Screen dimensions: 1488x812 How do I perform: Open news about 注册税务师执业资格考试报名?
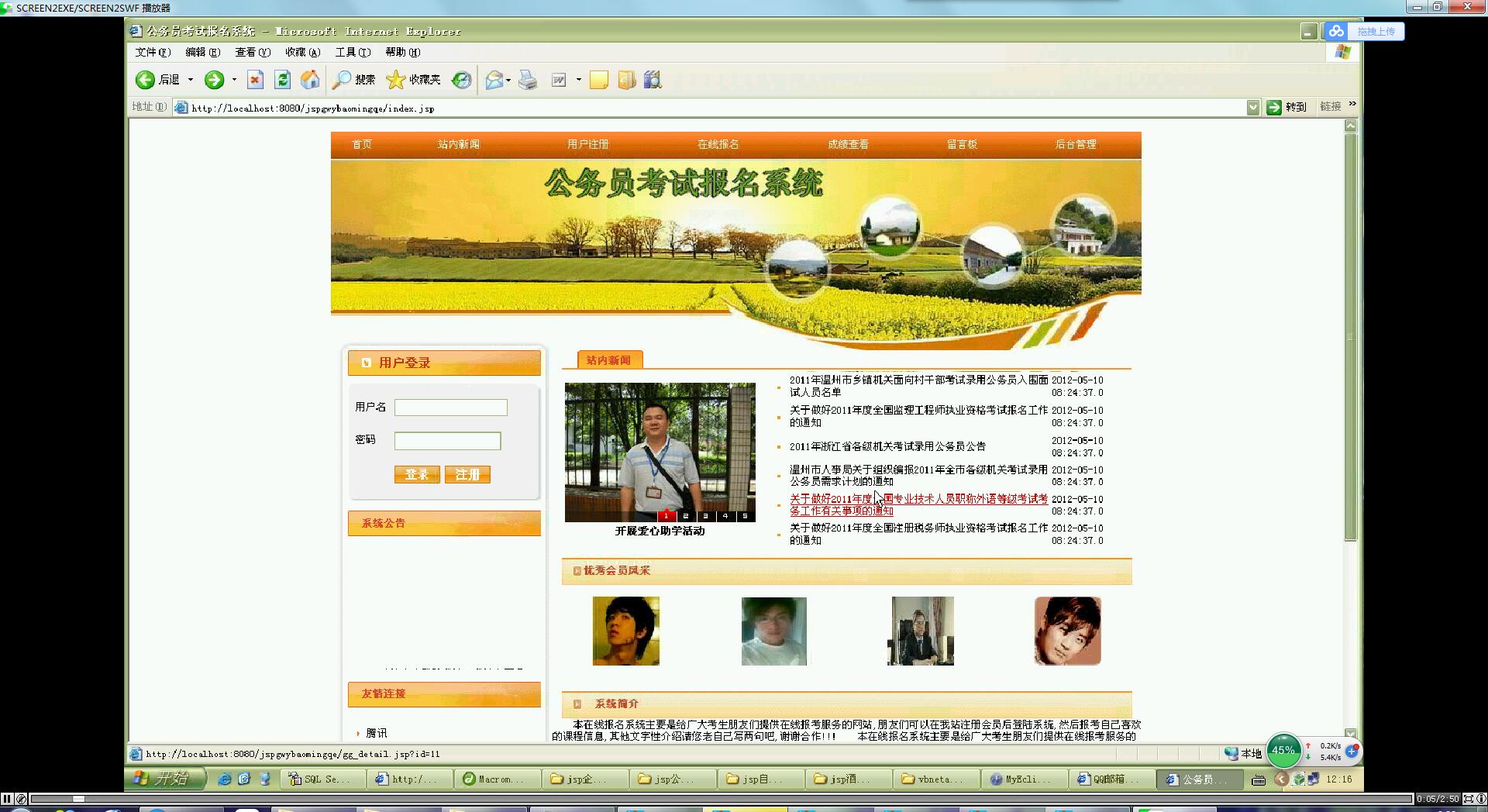(x=918, y=534)
